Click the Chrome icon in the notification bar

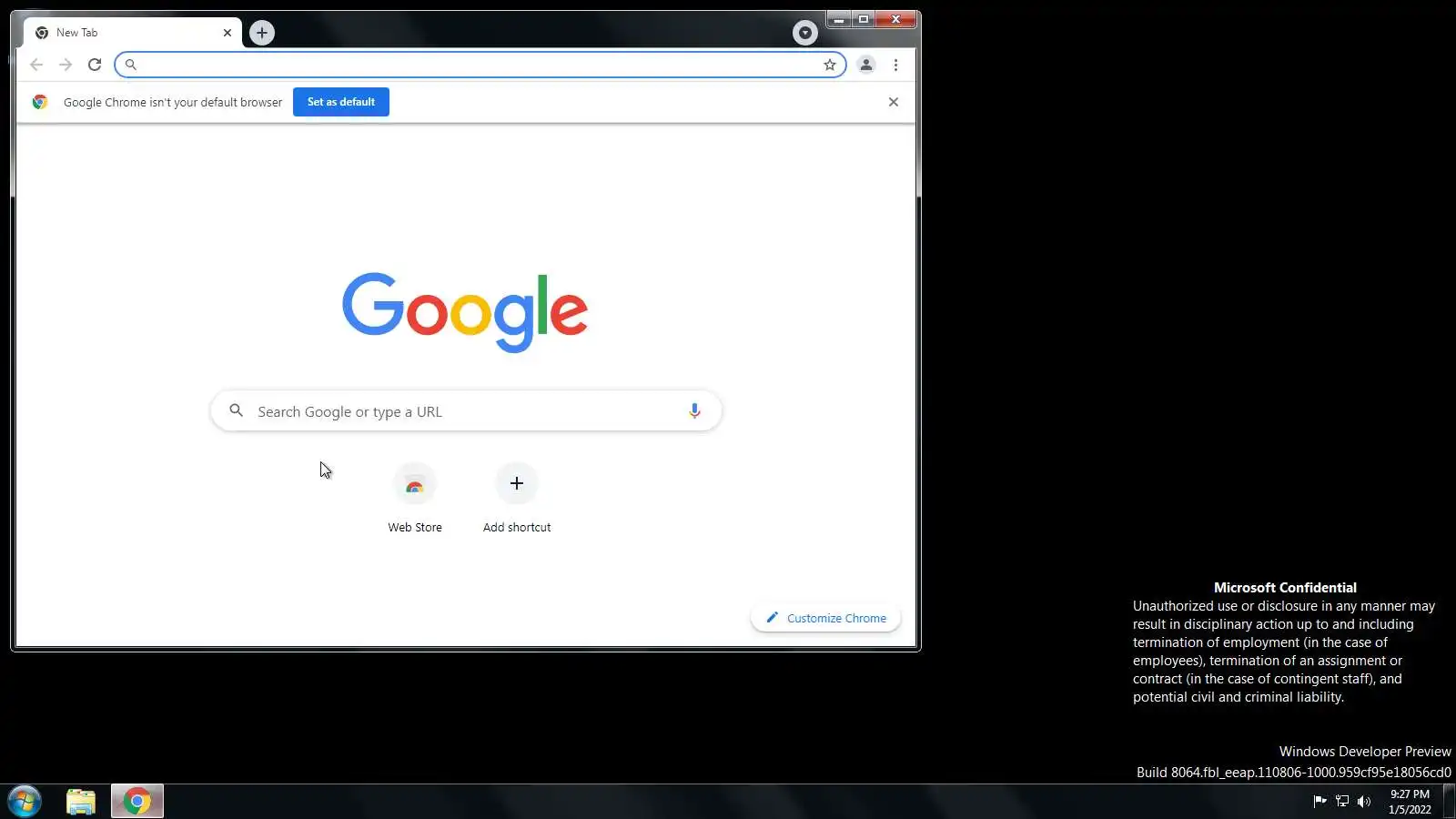point(40,102)
